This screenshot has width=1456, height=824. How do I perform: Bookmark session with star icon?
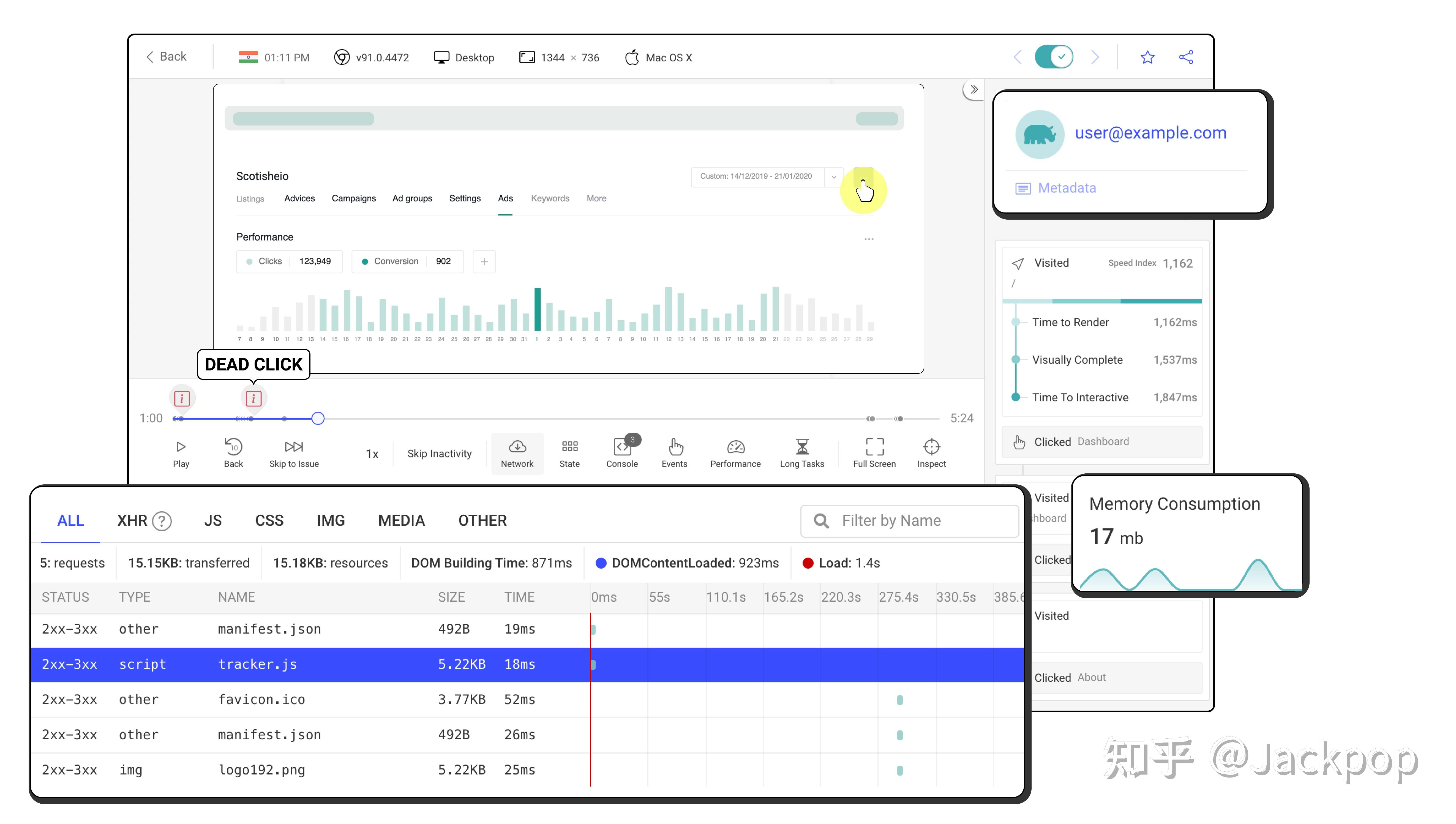coord(1147,57)
